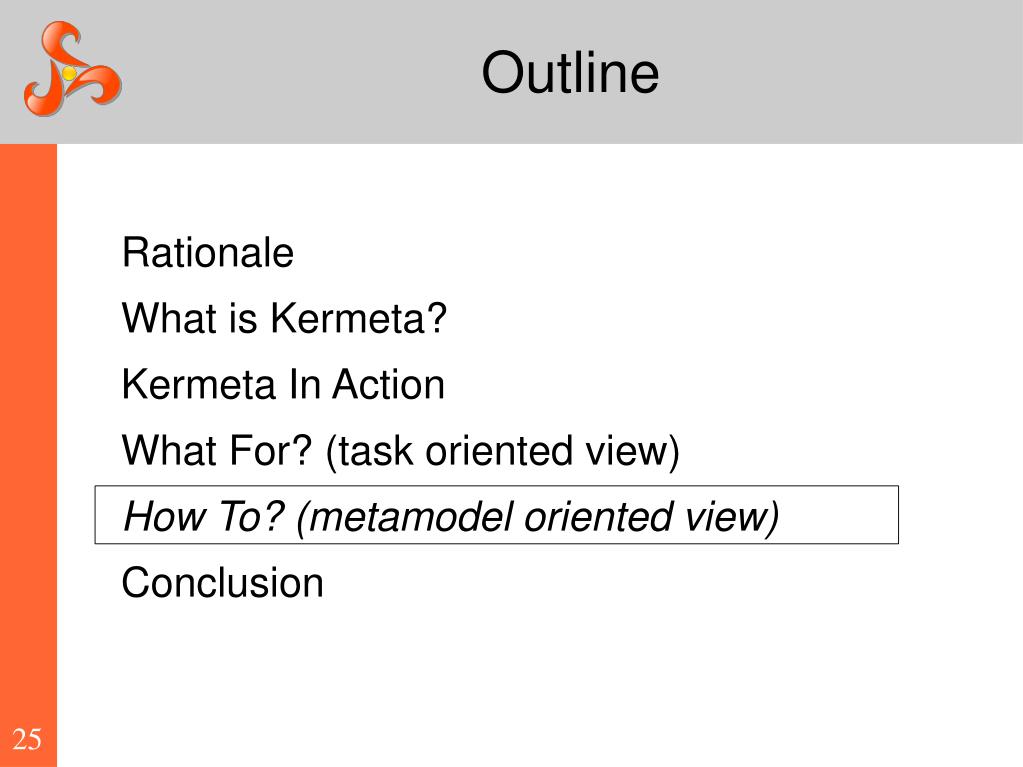This screenshot has height=767, width=1023.
Task: Select the highlighted How To? italic entry
Action: point(450,517)
